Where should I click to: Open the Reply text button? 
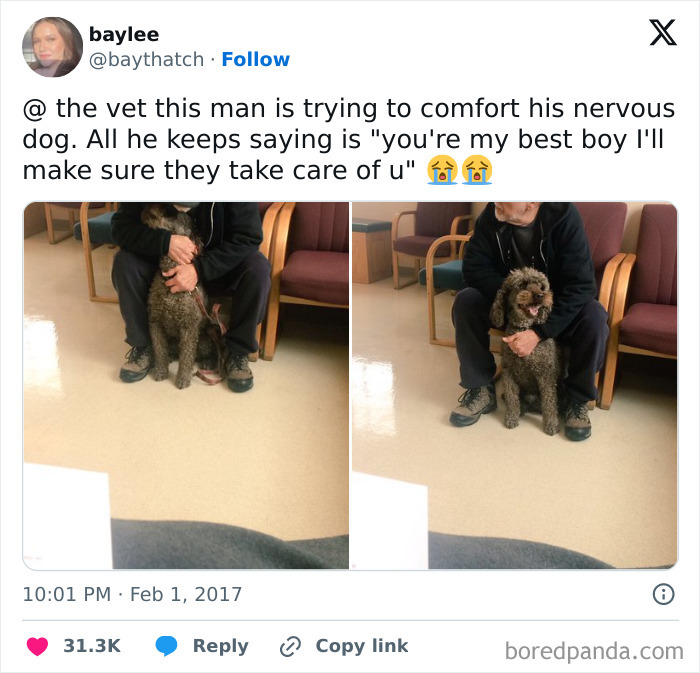(x=221, y=646)
